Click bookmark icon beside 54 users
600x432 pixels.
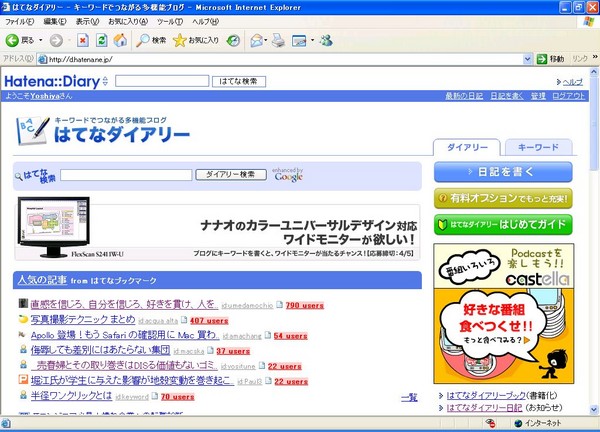pos(268,335)
